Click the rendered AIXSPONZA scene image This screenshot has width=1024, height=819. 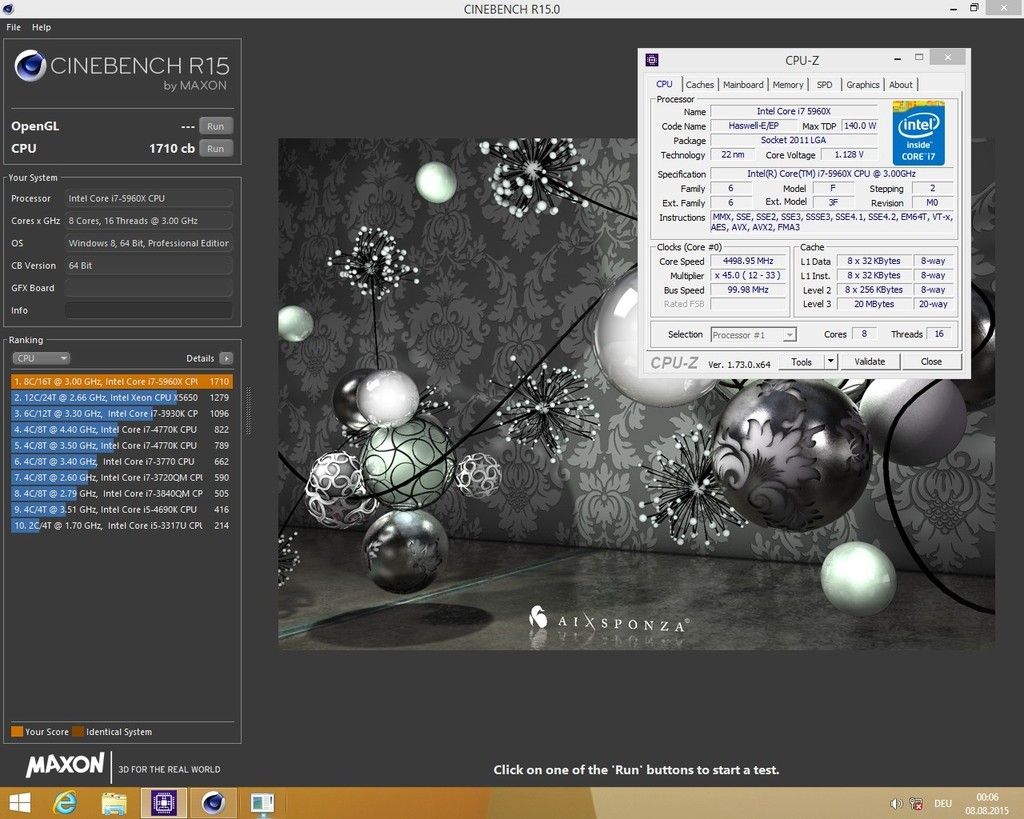[x=637, y=394]
